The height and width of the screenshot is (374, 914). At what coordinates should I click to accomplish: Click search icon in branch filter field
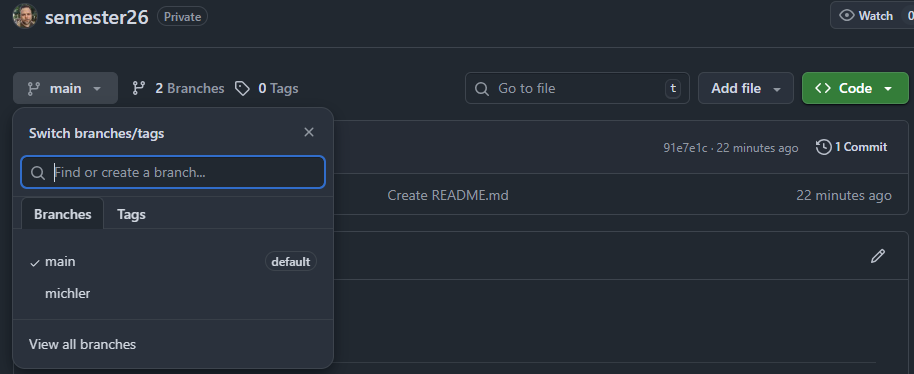pos(38,173)
